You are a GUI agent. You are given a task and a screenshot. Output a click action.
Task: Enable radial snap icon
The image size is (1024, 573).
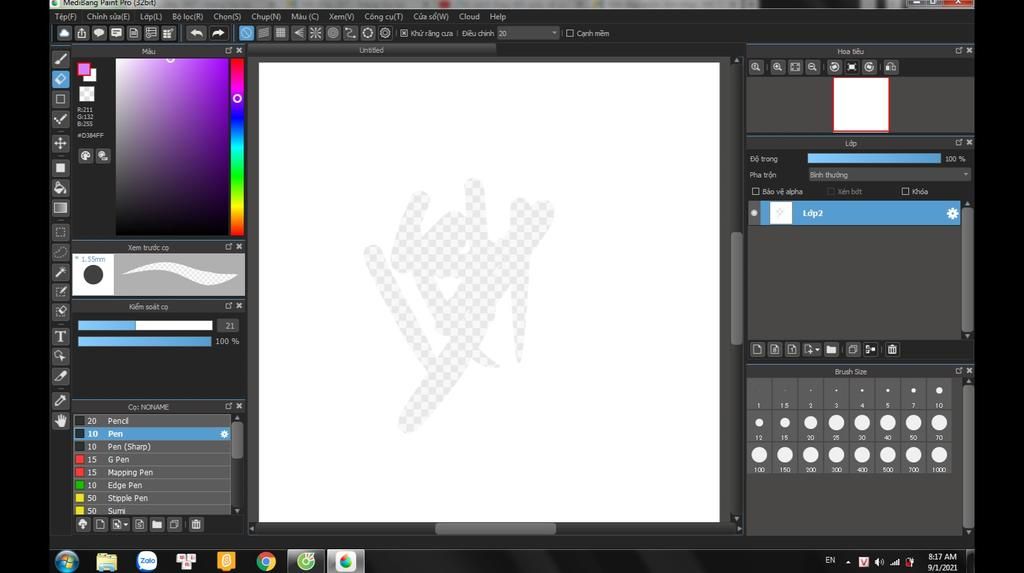point(315,33)
